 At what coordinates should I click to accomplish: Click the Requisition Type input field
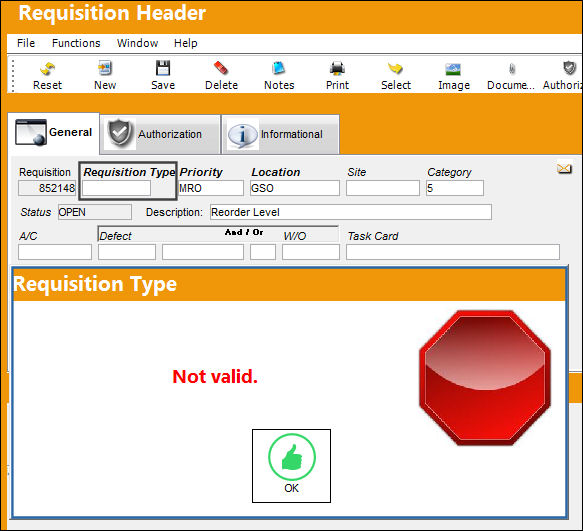(x=116, y=188)
